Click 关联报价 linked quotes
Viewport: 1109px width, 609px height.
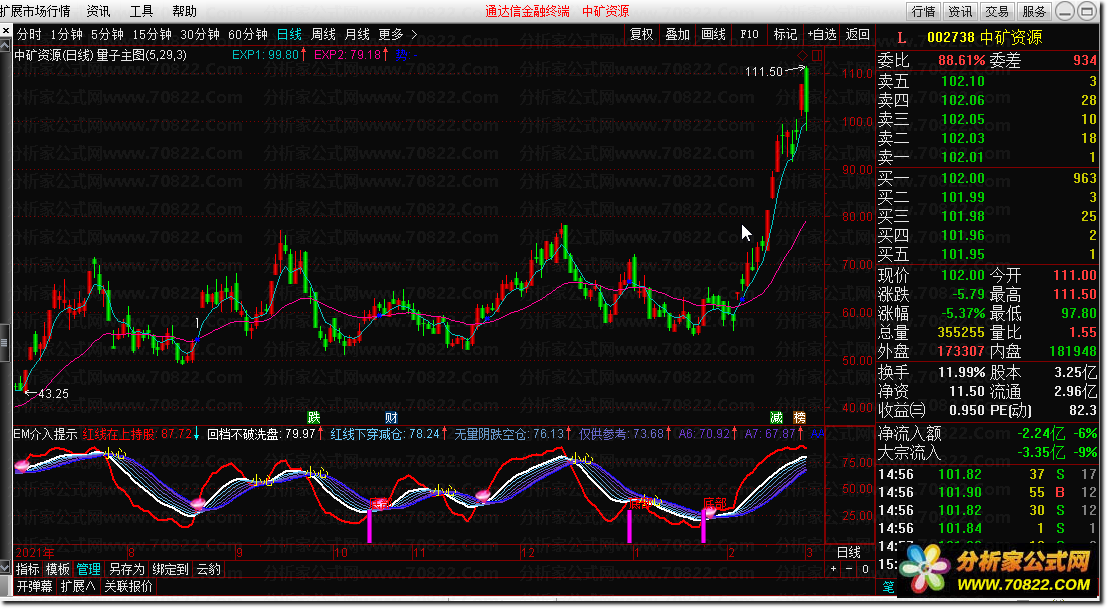click(x=128, y=586)
